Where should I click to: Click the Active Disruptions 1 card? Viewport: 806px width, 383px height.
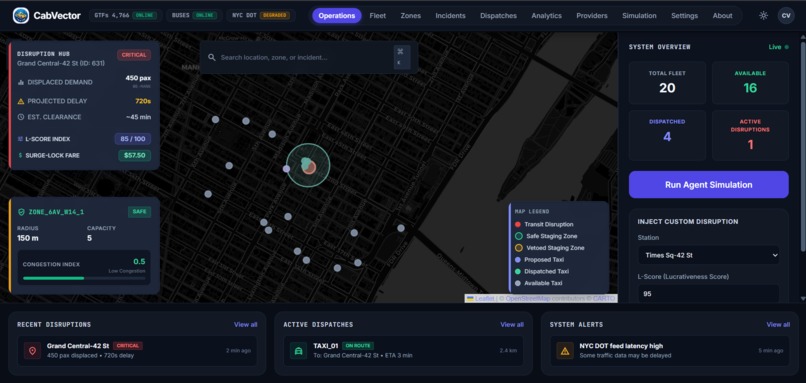point(750,136)
